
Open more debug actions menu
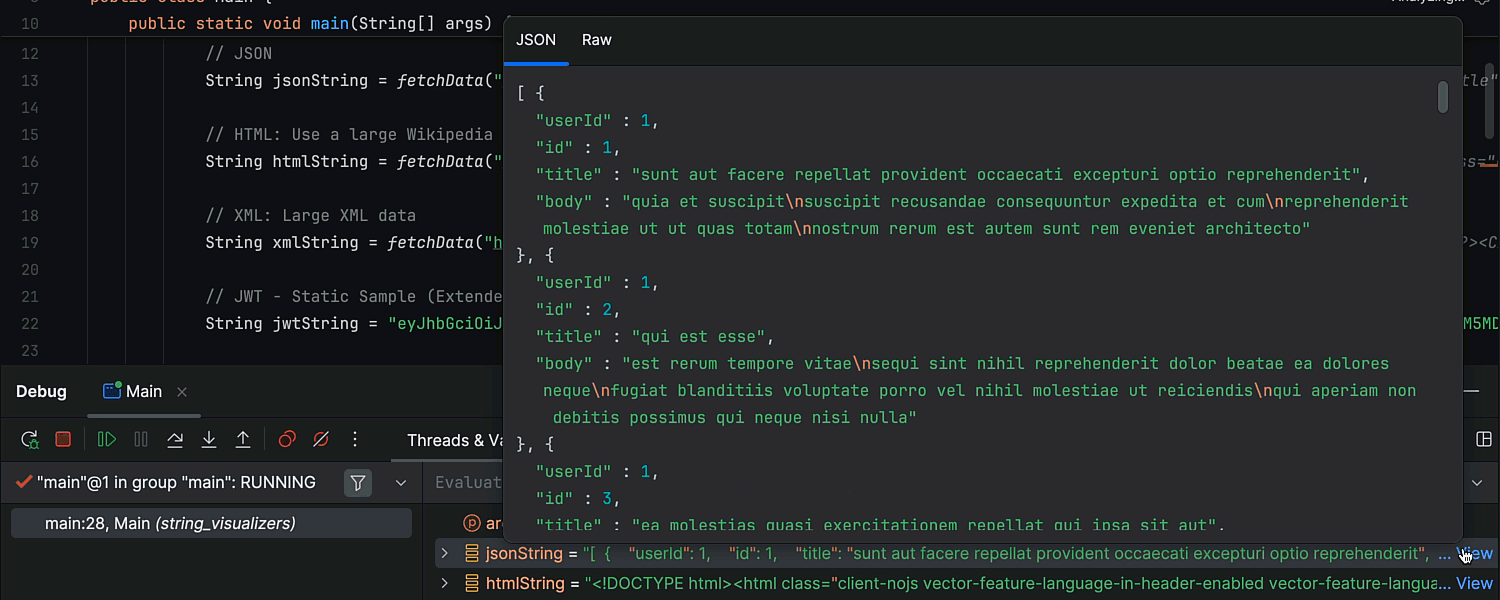(x=355, y=439)
